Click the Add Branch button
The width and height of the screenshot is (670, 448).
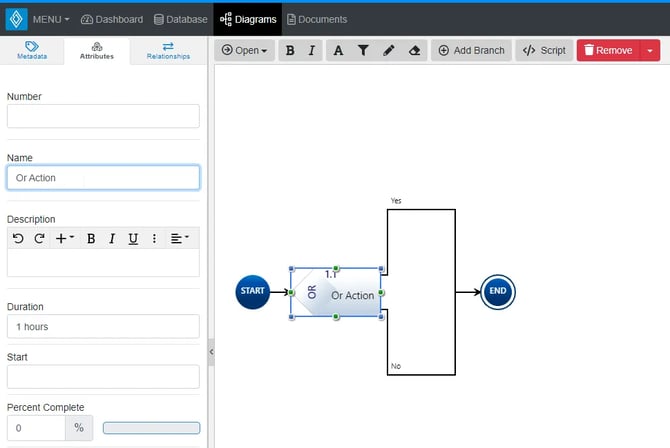(472, 50)
